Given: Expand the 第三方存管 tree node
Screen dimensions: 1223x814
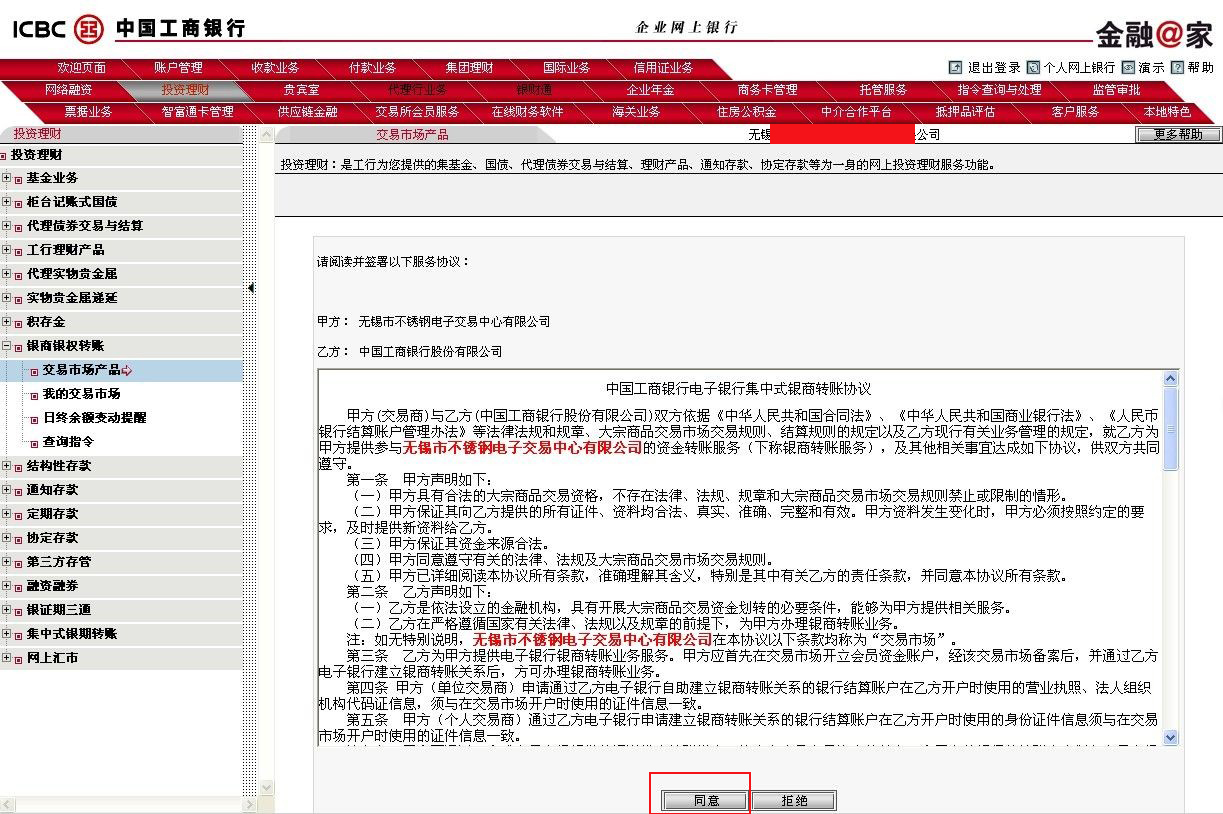Looking at the screenshot, I should click(7, 562).
